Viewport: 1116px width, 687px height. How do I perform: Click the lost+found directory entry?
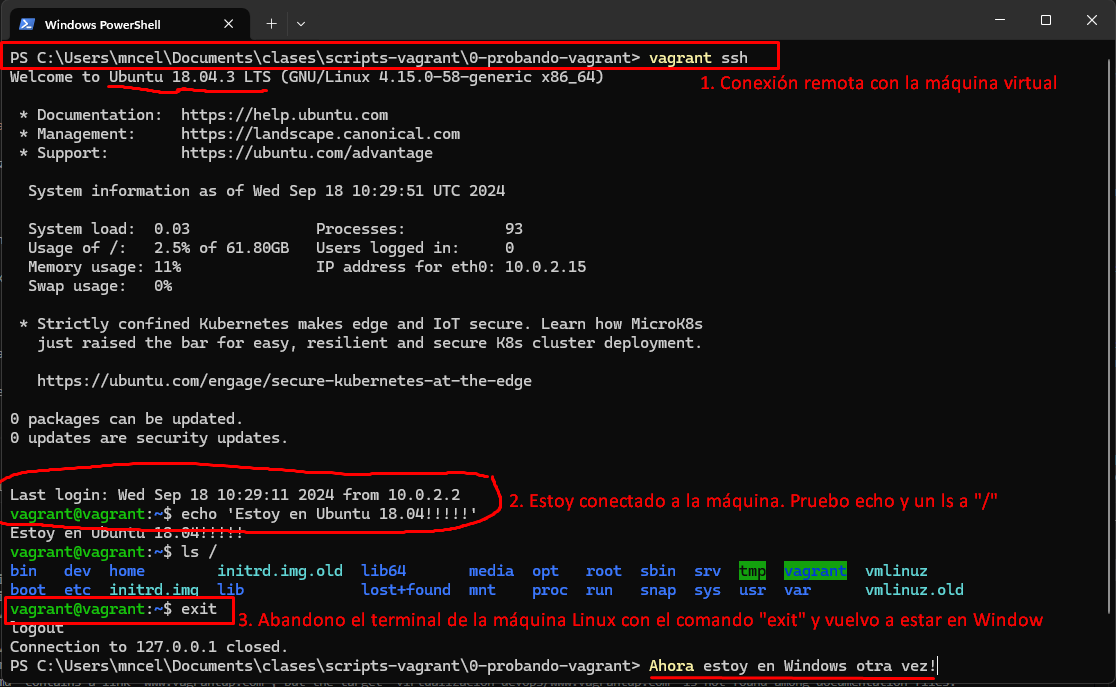pyautogui.click(x=406, y=589)
